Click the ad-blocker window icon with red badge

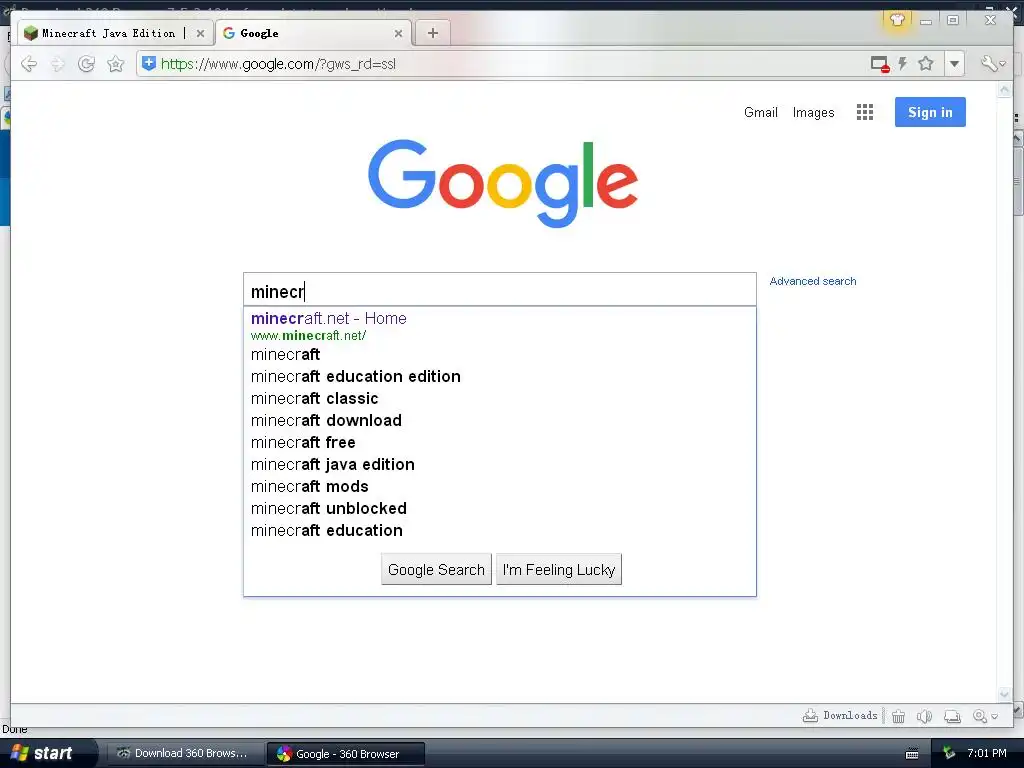click(x=880, y=64)
